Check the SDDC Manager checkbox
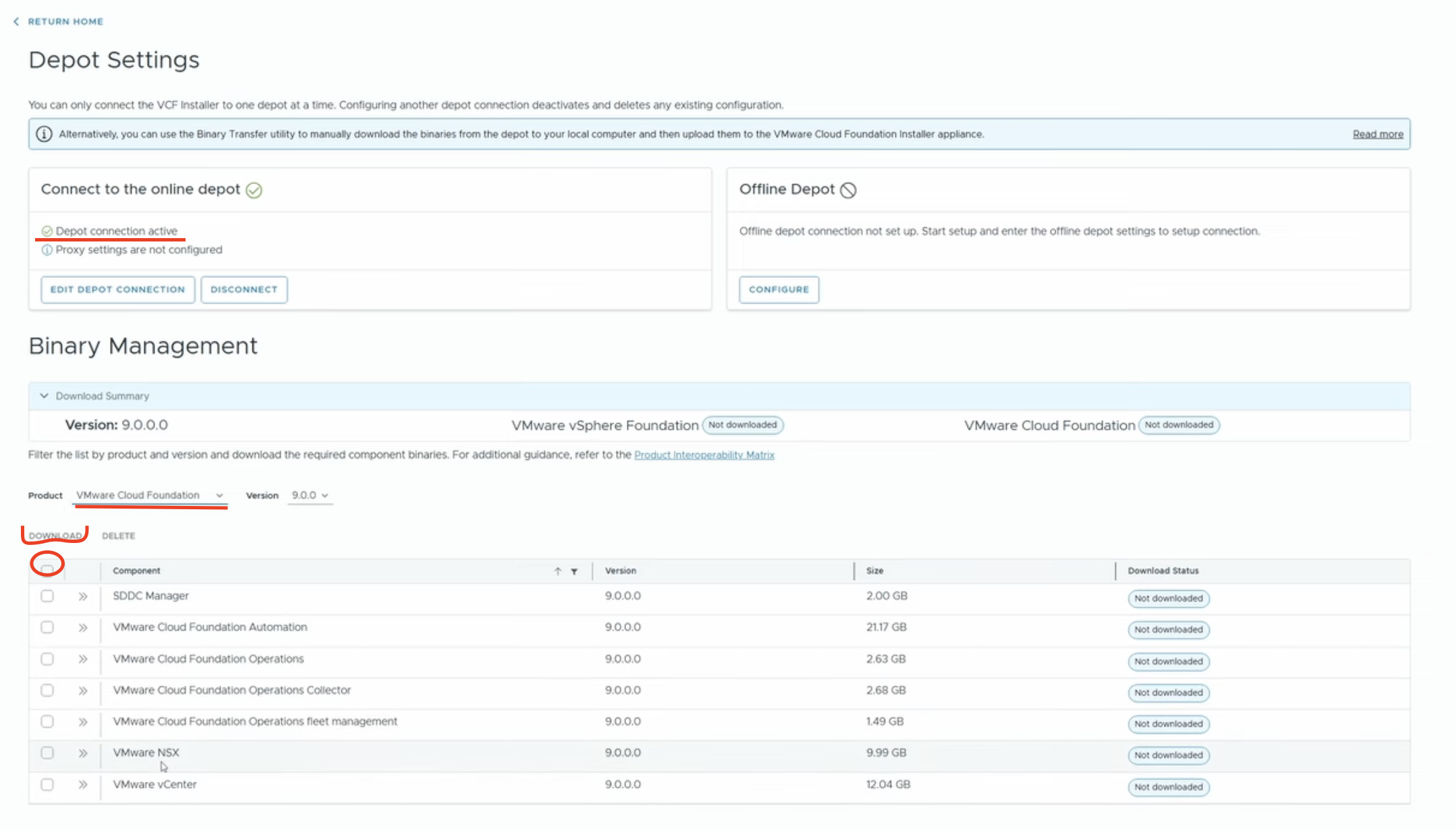Viewport: 1456px width, 831px height. (47, 596)
